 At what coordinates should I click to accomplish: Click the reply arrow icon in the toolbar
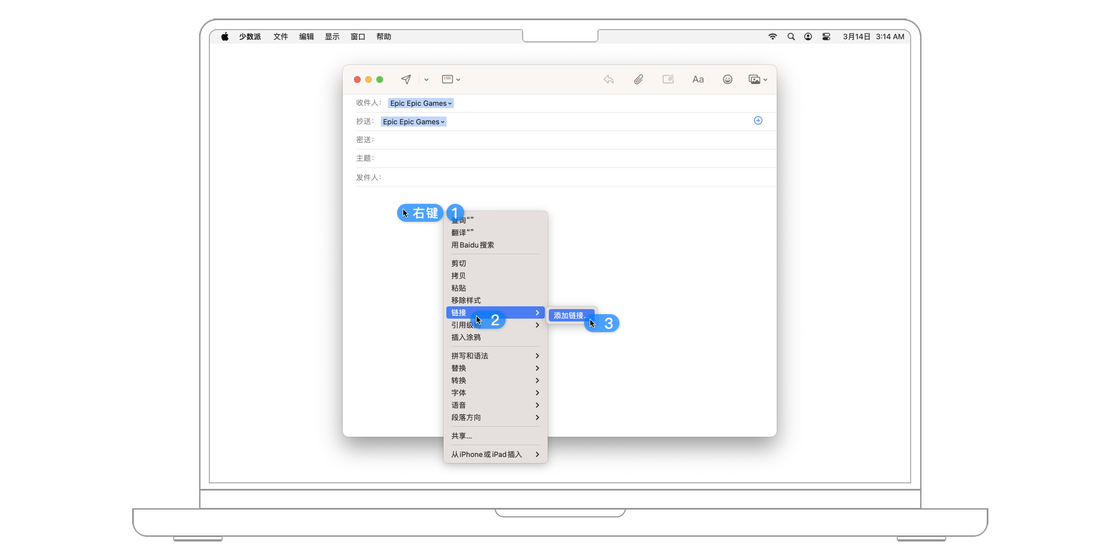[x=609, y=79]
